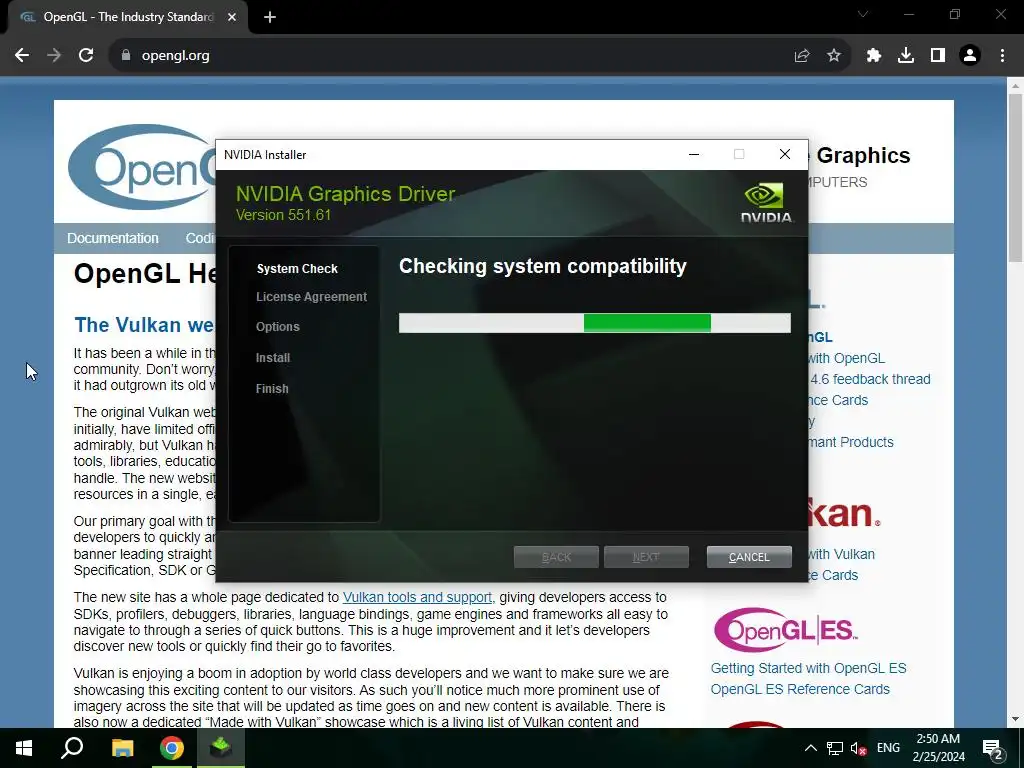1024x768 pixels.
Task: Open the notification center icon
Action: click(x=993, y=748)
